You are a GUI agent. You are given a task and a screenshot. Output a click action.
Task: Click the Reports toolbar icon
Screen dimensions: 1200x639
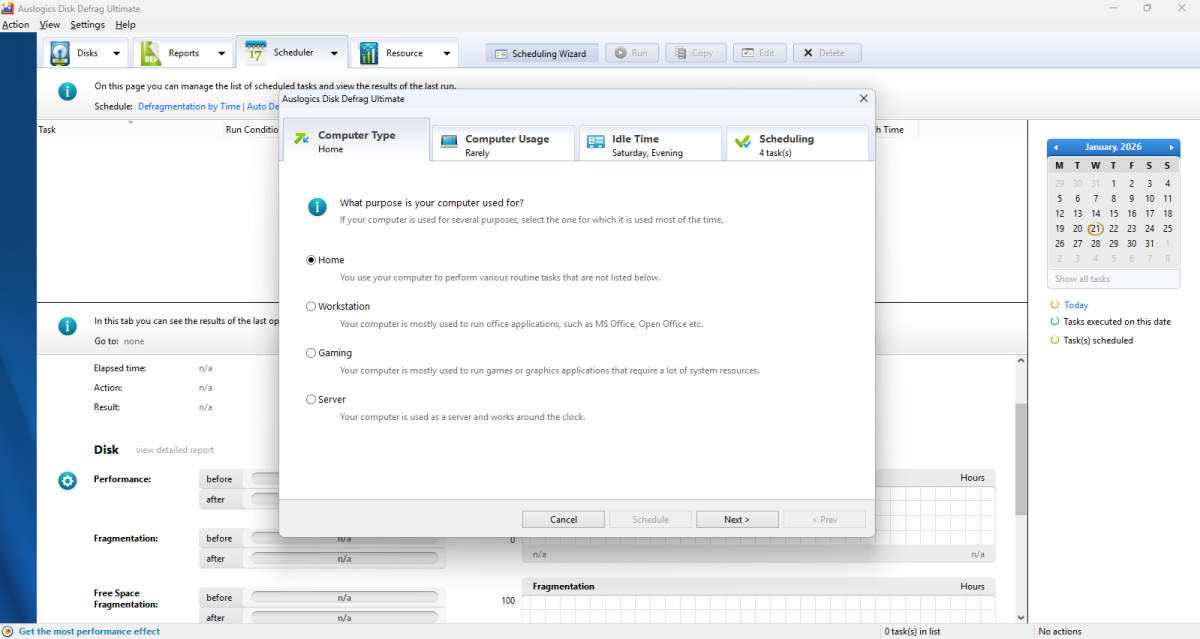pyautogui.click(x=151, y=53)
